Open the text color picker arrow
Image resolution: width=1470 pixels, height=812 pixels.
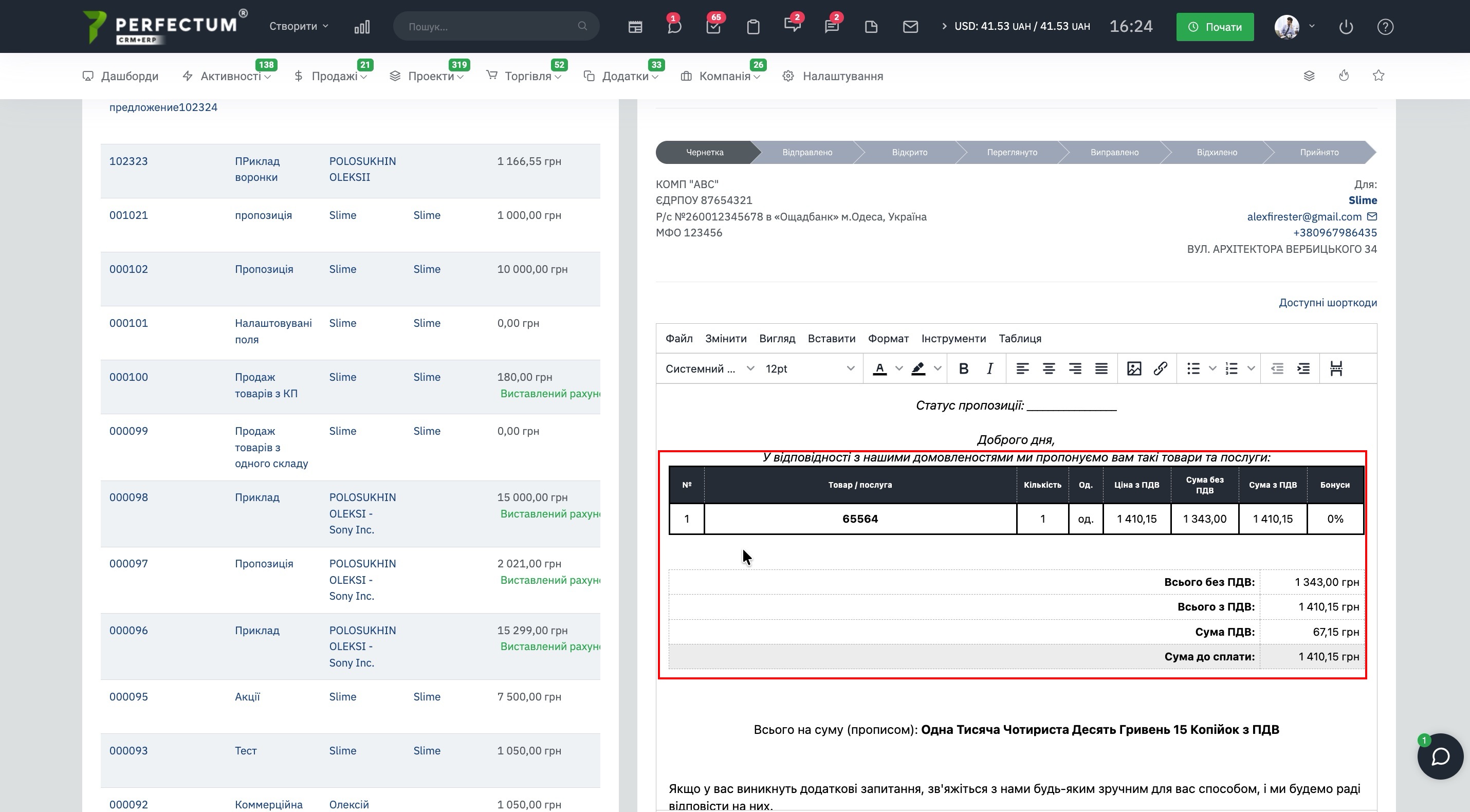point(899,368)
